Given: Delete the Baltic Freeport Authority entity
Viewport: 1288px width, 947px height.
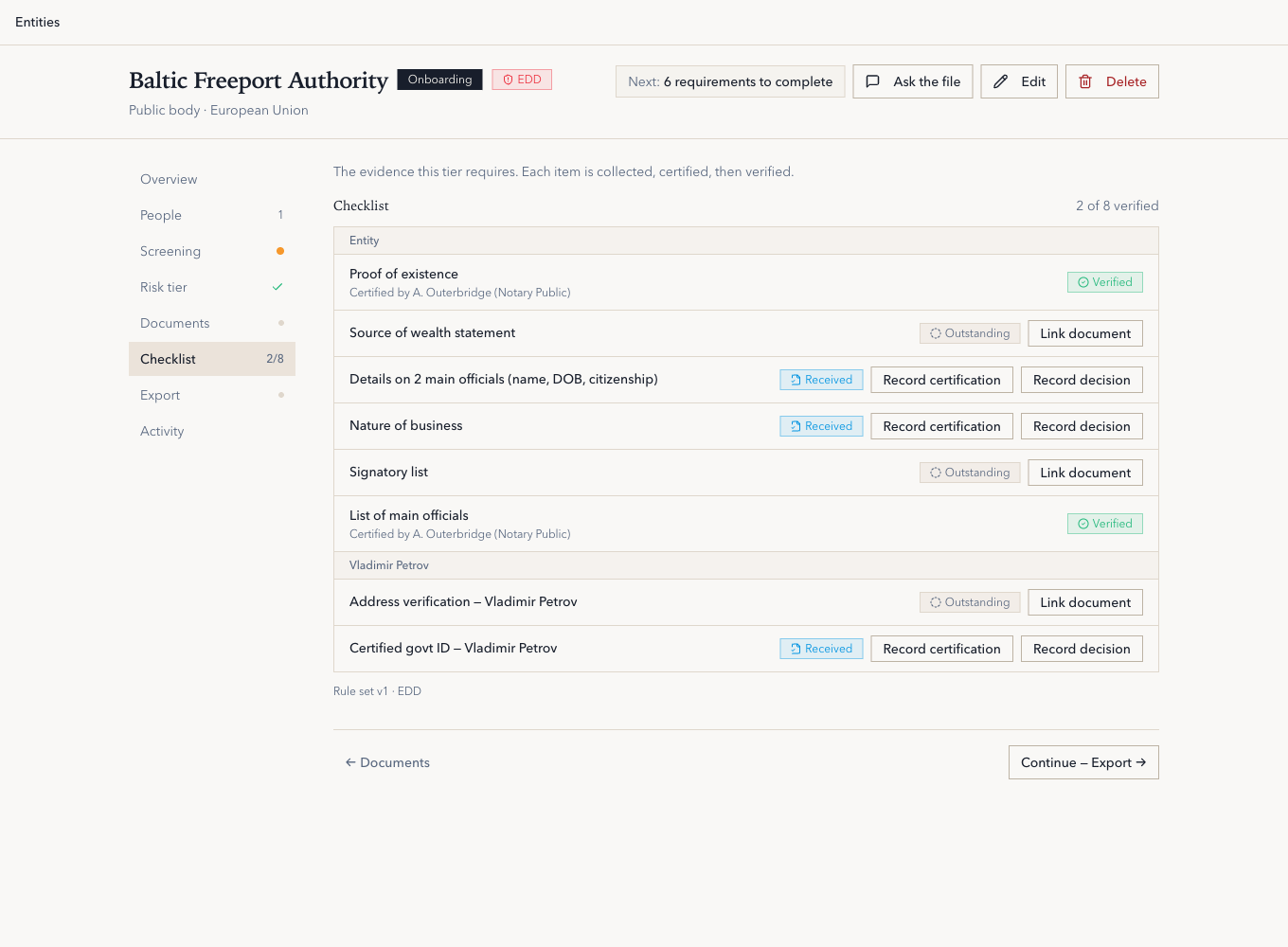Looking at the screenshot, I should [1112, 81].
